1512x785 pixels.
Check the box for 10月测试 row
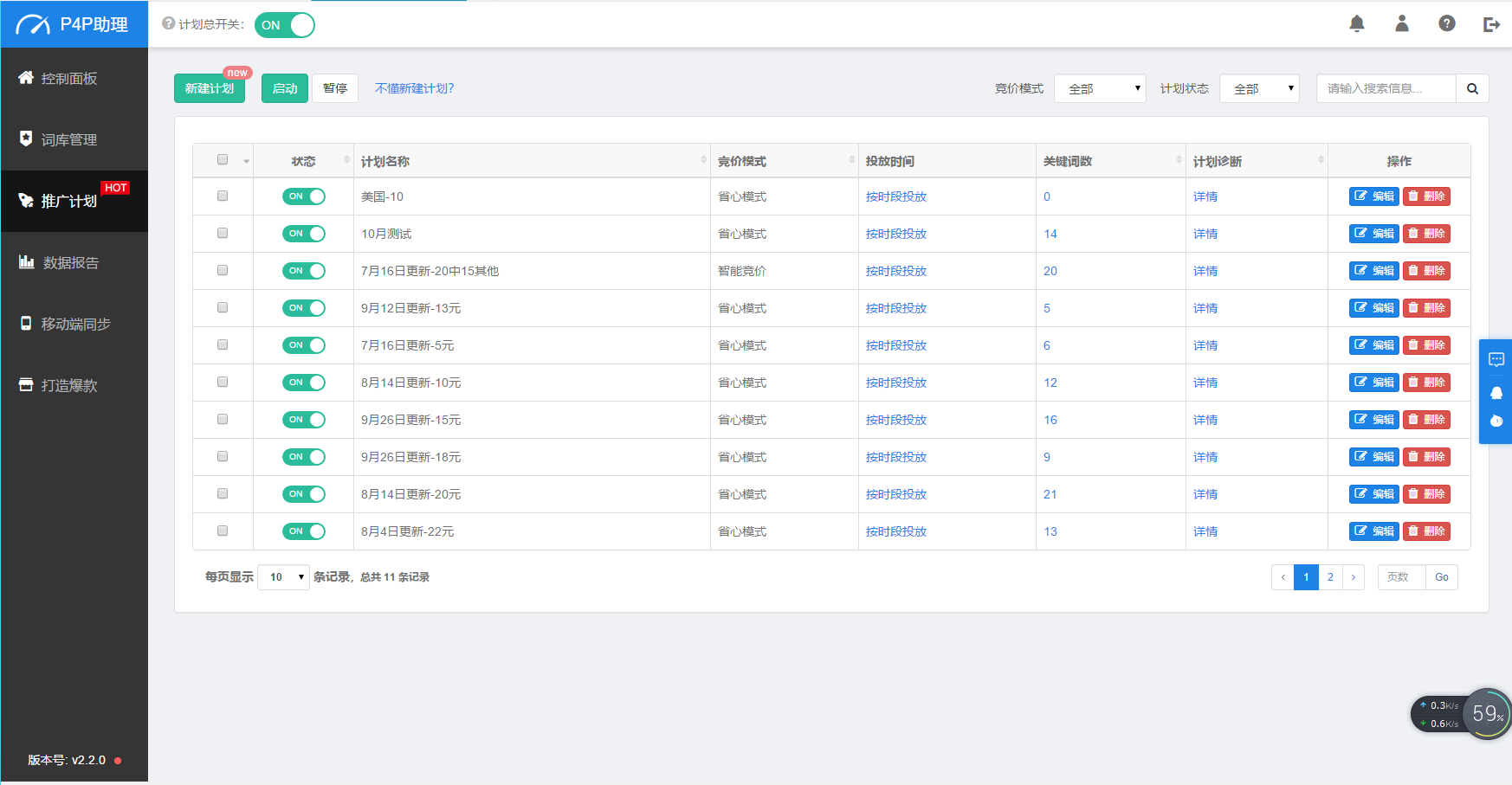pyautogui.click(x=223, y=234)
